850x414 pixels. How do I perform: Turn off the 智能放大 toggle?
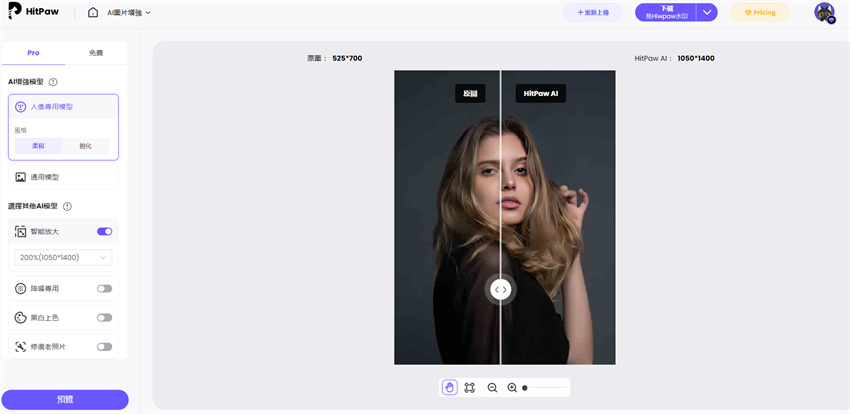click(104, 231)
